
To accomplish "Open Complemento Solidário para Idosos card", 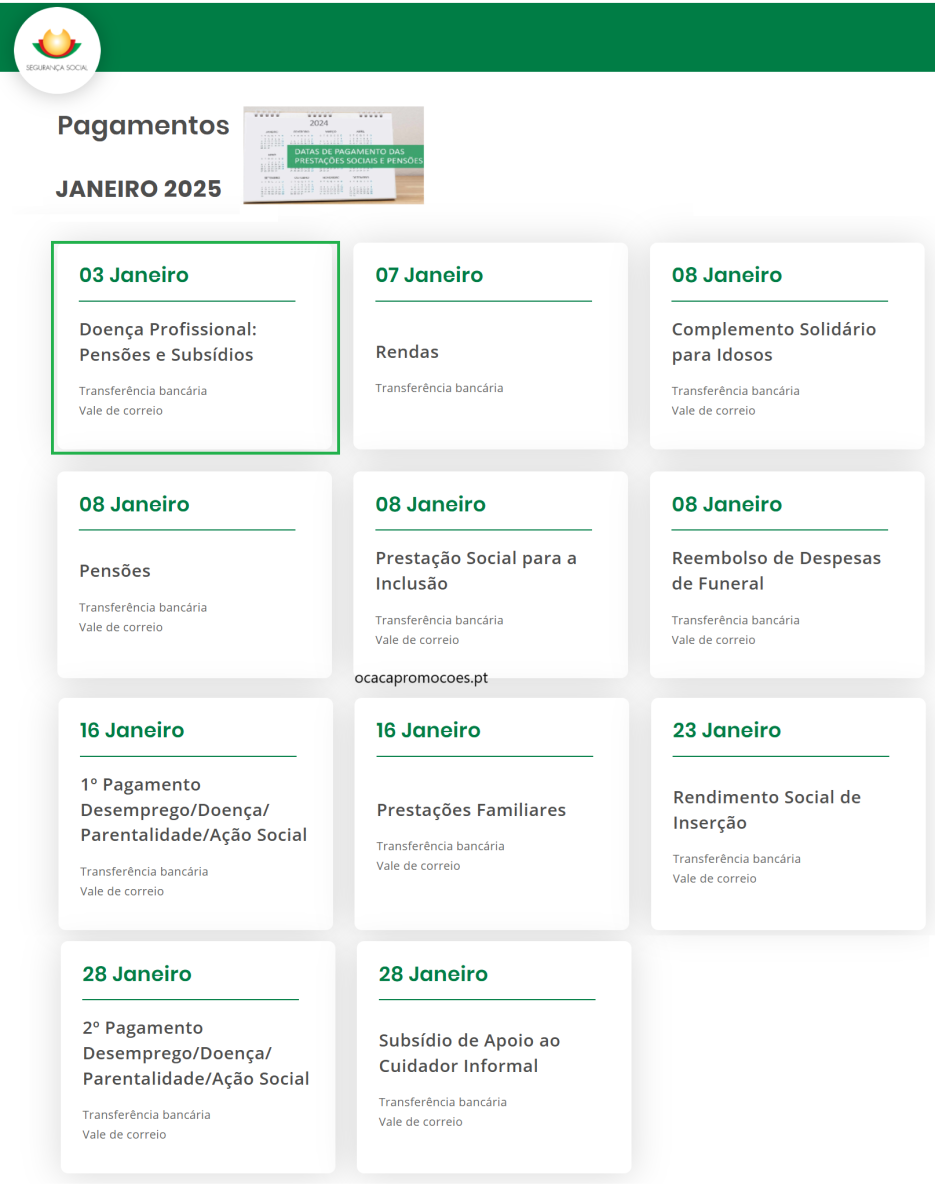I will pyautogui.click(x=787, y=346).
